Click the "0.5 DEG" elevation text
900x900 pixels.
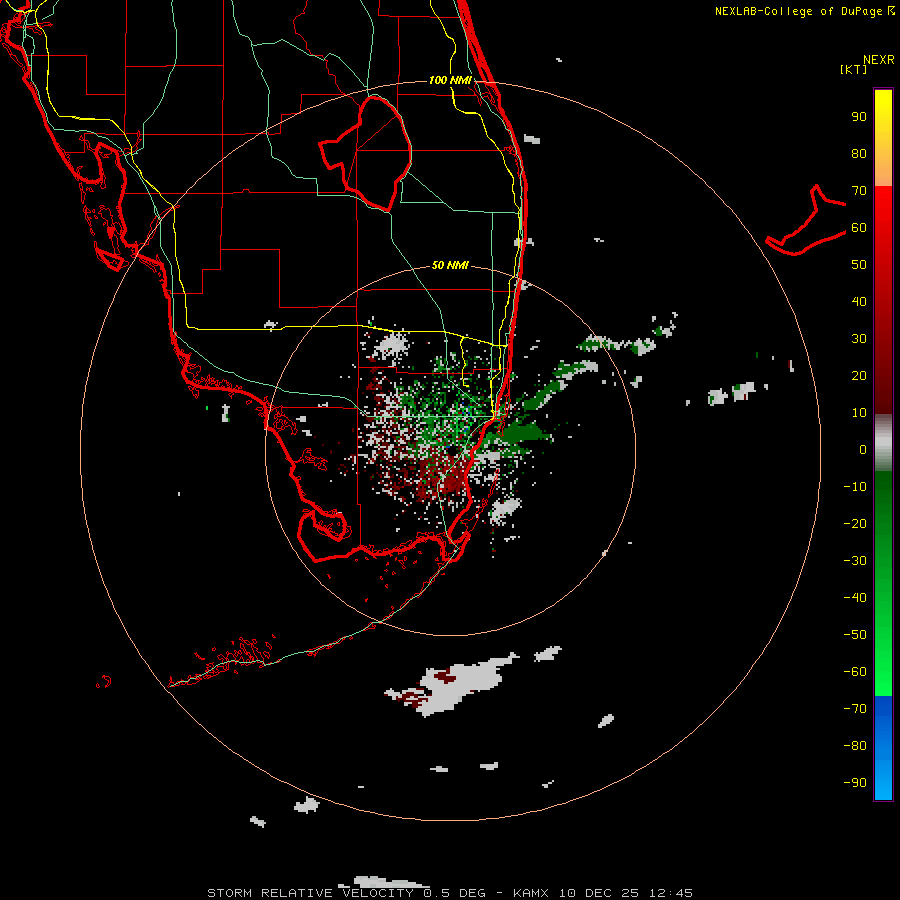coord(455,893)
